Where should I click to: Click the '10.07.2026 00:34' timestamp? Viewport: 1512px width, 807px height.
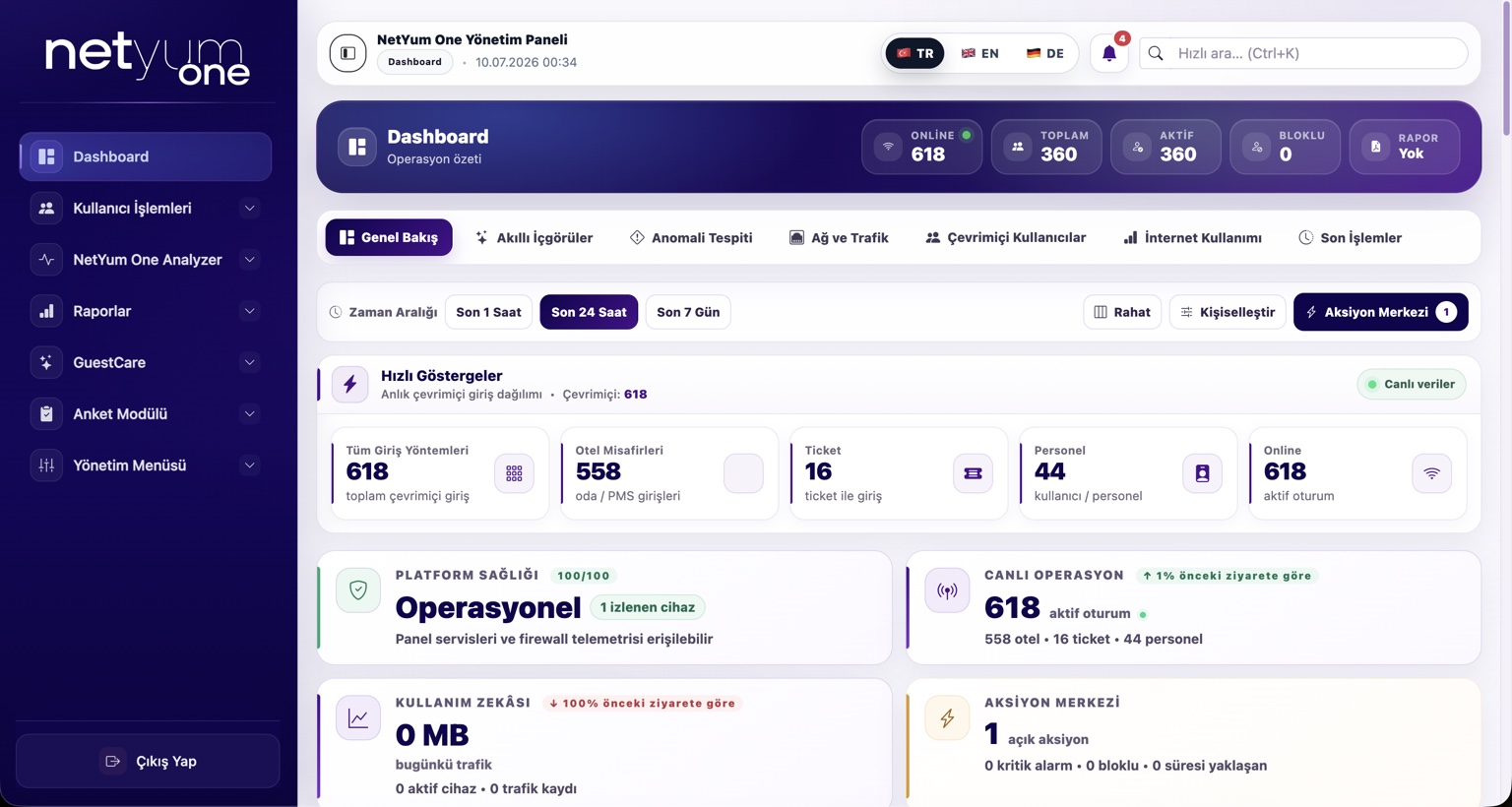[527, 62]
